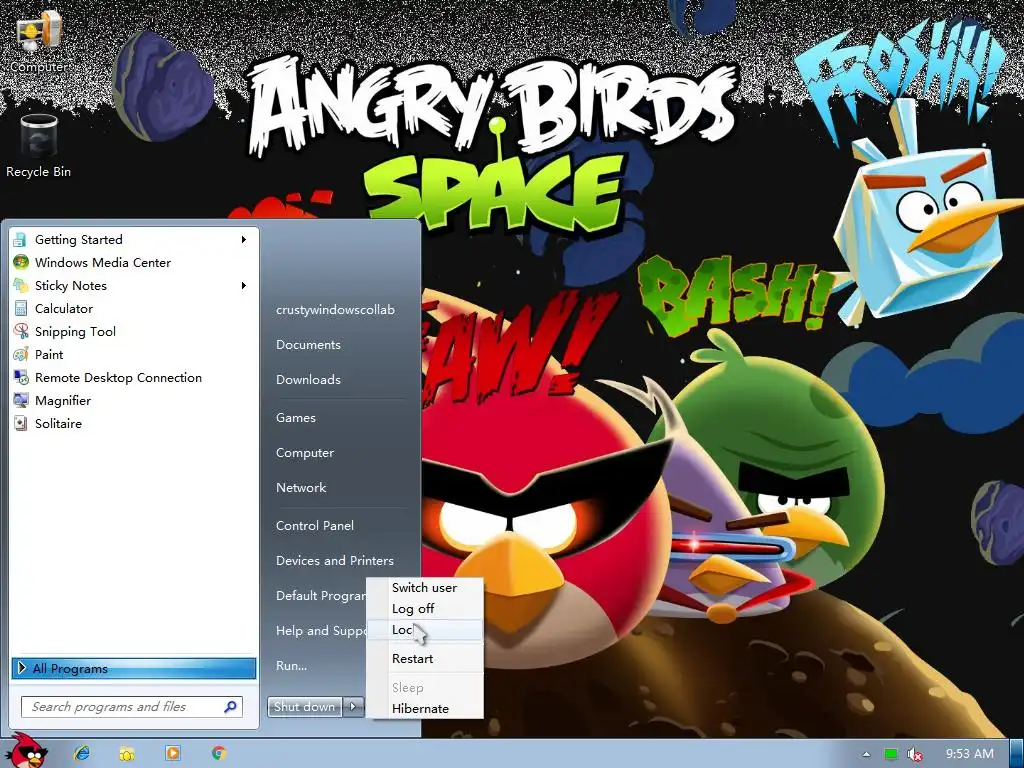The width and height of the screenshot is (1024, 768).
Task: Select Hibernate in the power menu
Action: pos(424,709)
